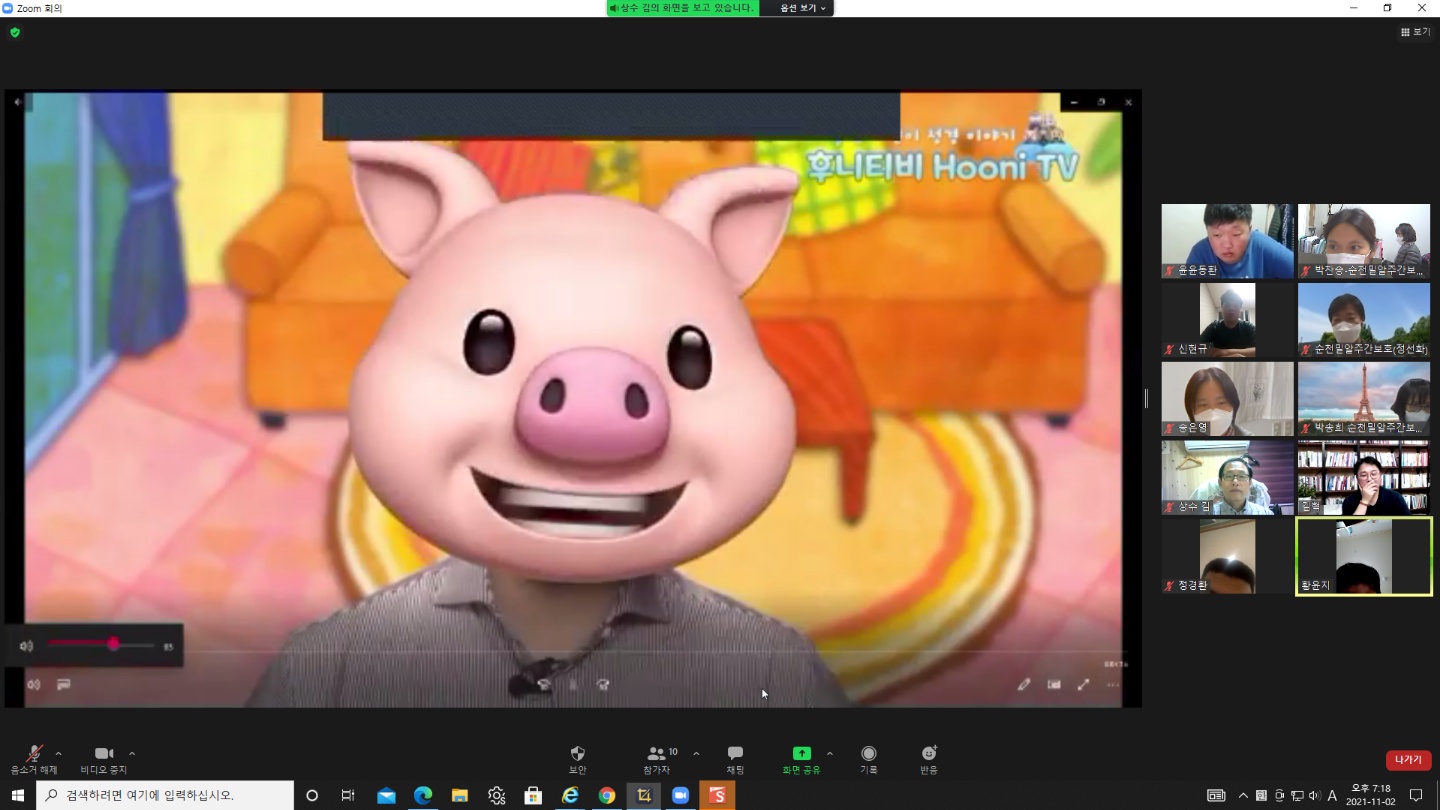Toggle the IME language indicator A
The image size is (1440, 810).
click(1332, 796)
